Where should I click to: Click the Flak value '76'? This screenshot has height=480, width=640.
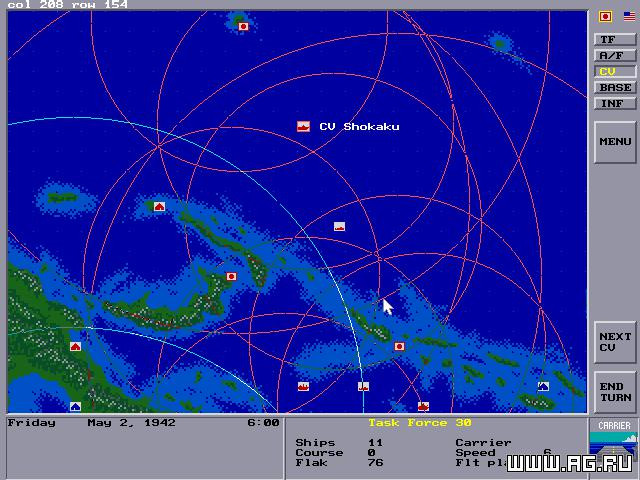375,462
